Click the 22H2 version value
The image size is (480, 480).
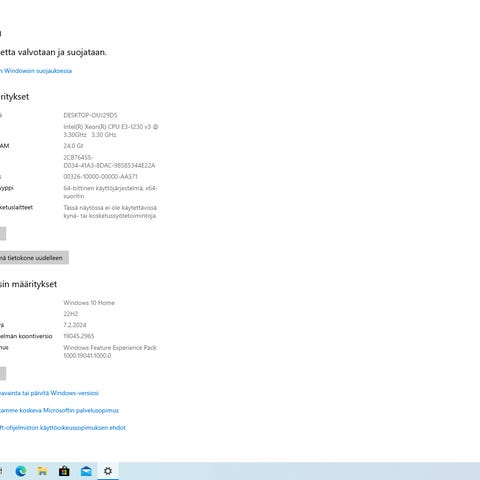[71, 314]
